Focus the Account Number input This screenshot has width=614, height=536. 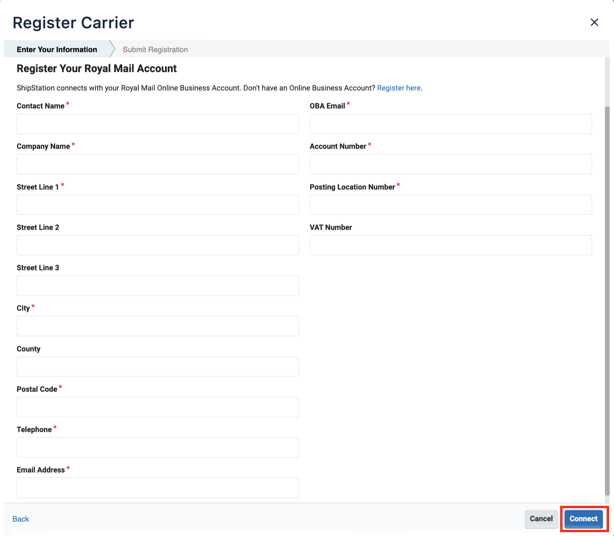tap(450, 164)
